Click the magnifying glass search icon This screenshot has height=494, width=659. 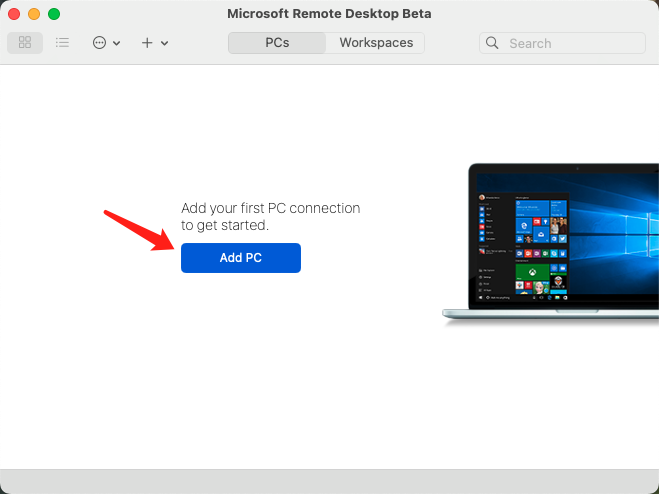(x=492, y=43)
